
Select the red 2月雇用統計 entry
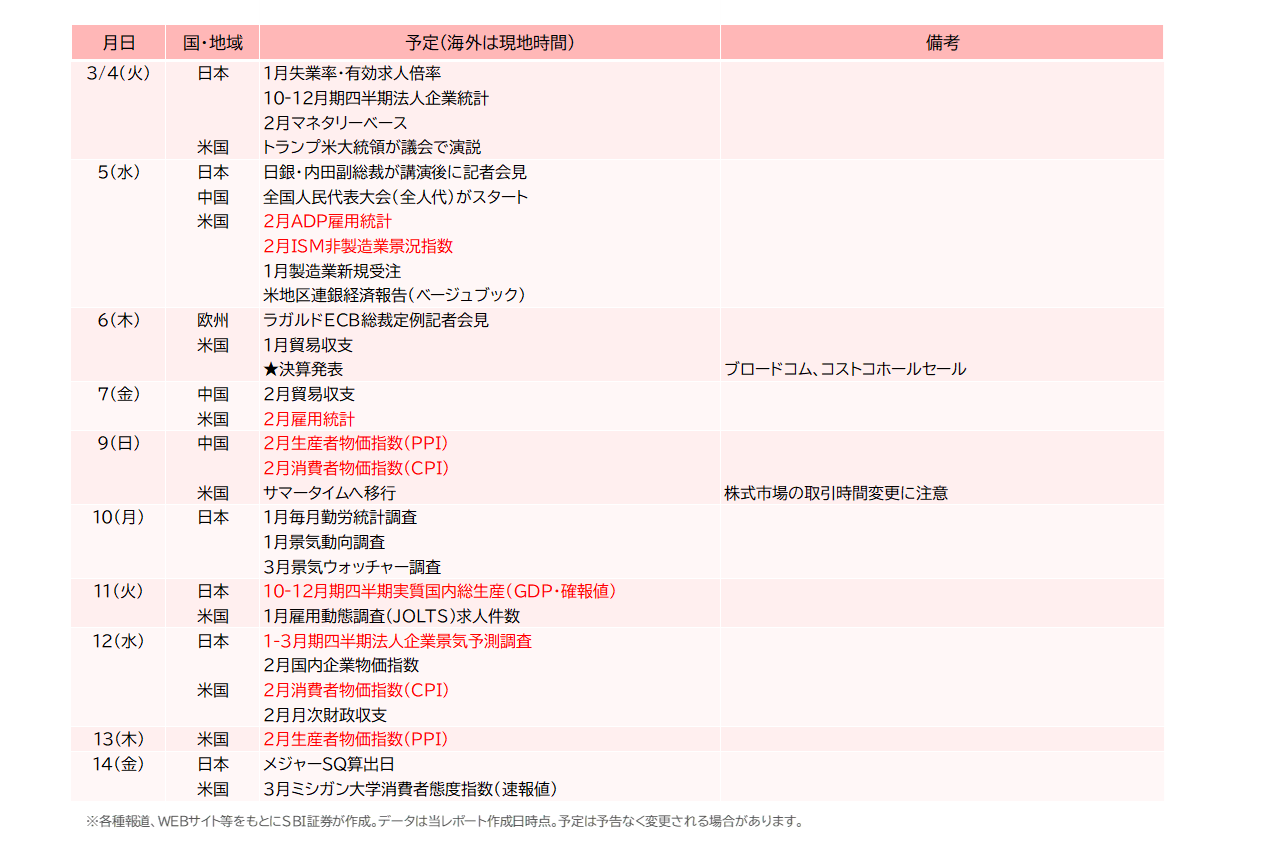pos(309,419)
